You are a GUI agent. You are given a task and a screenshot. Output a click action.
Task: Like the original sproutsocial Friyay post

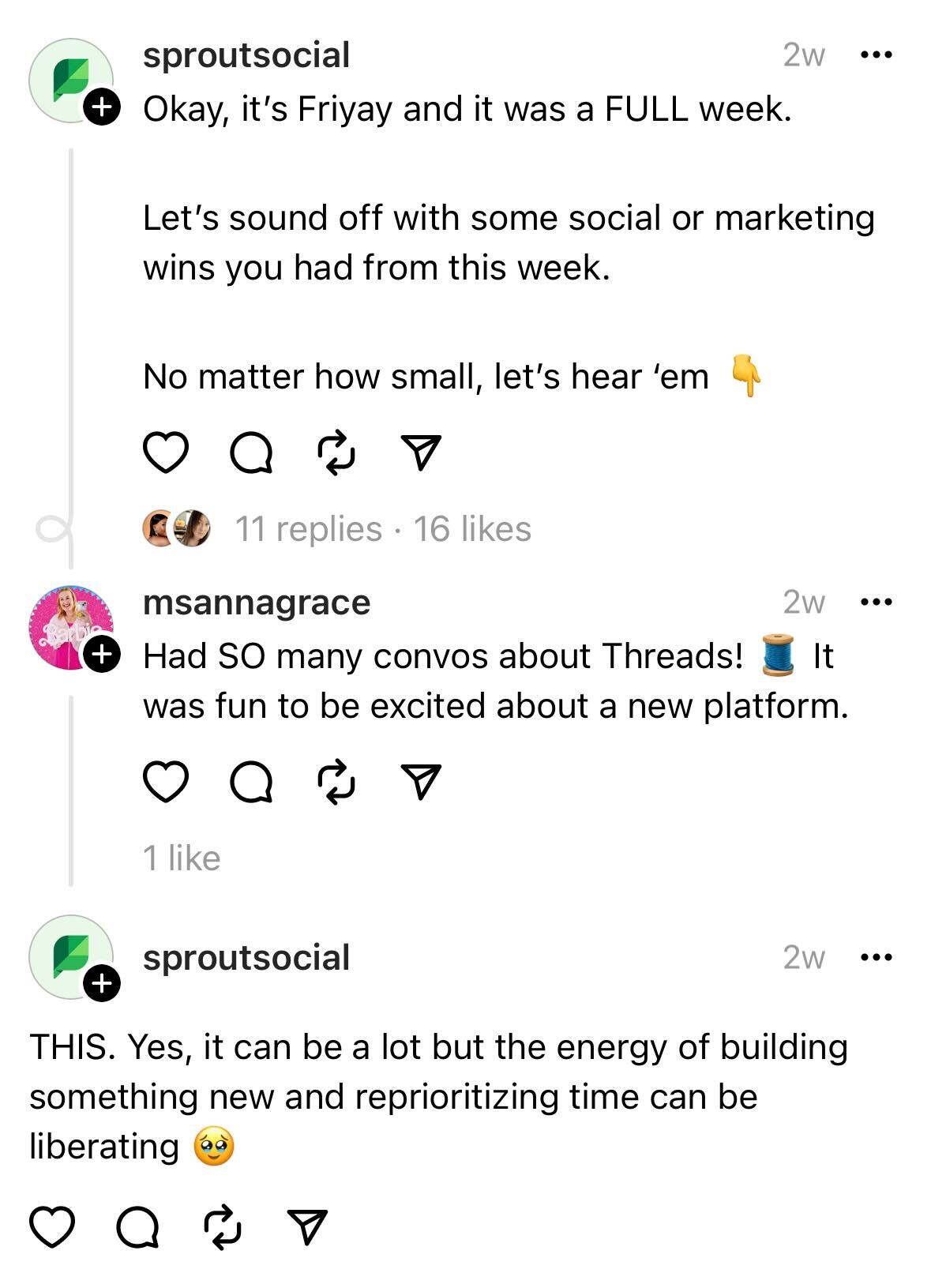(x=166, y=453)
